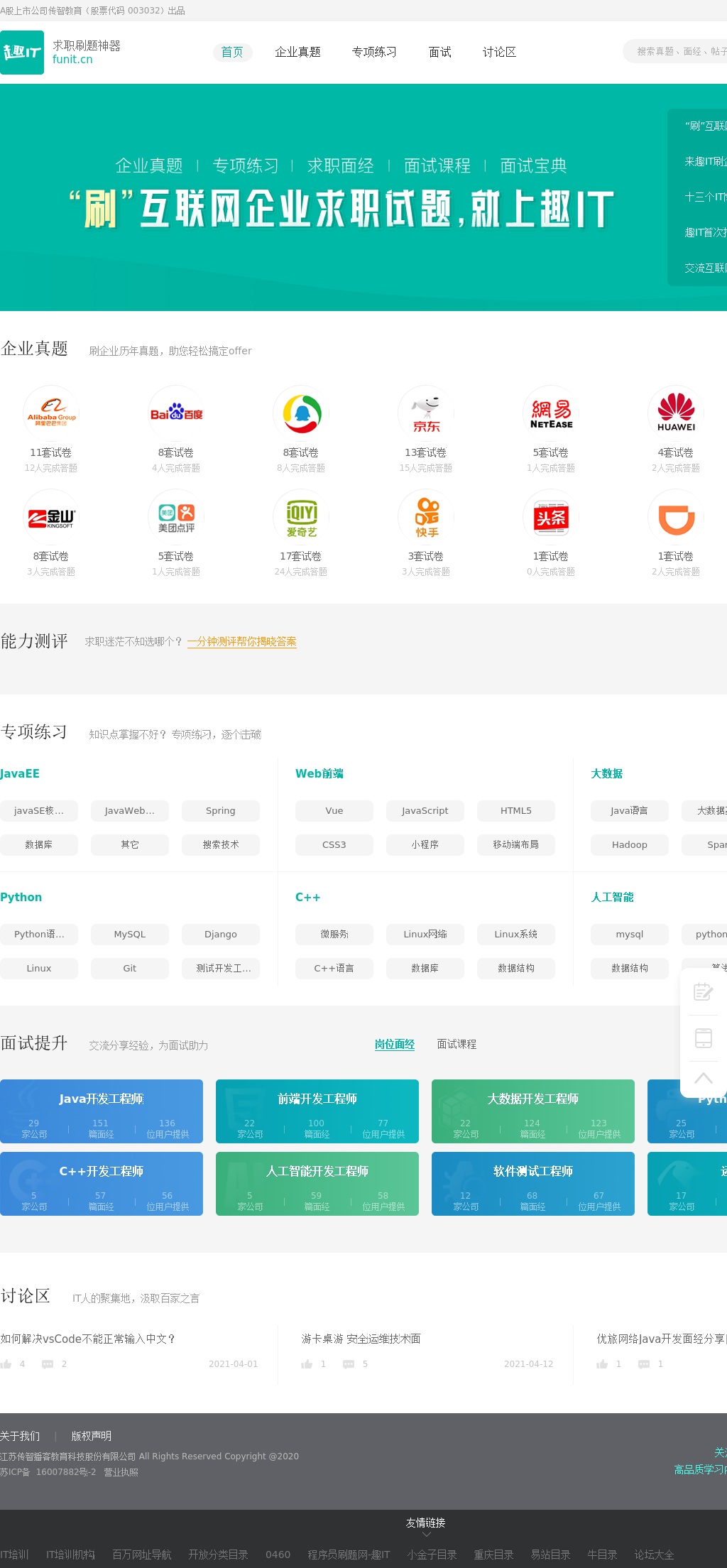Choose the JavaScript practice tag
The height and width of the screenshot is (1568, 727).
425,810
